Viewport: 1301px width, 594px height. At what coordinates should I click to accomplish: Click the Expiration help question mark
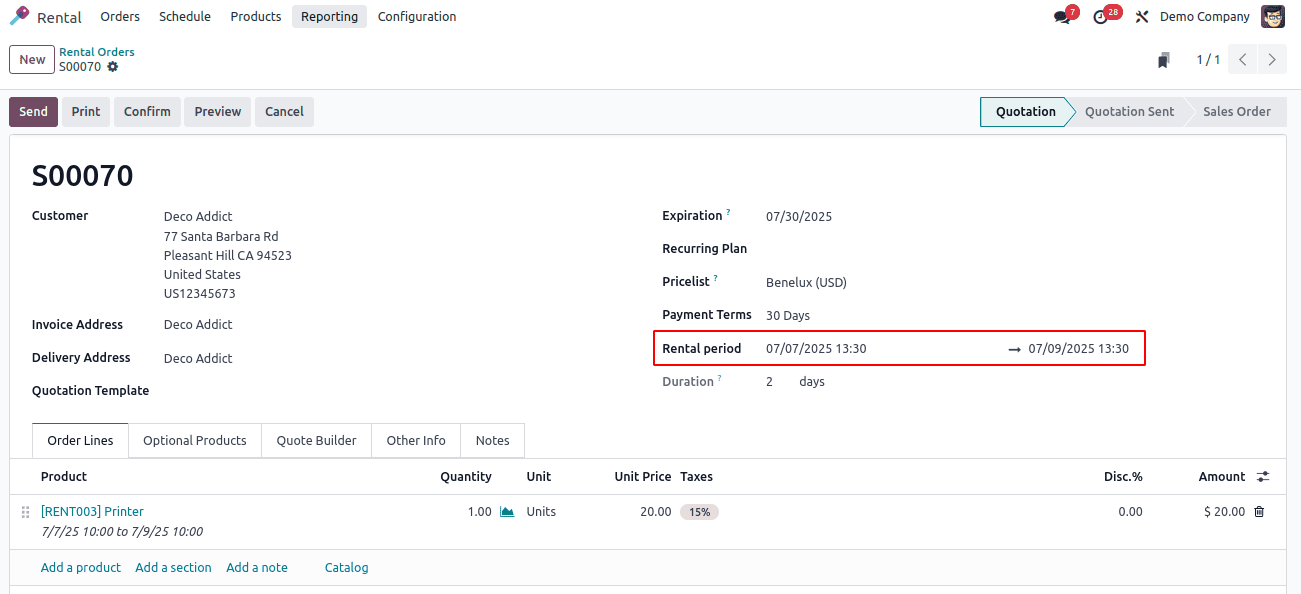(x=728, y=213)
